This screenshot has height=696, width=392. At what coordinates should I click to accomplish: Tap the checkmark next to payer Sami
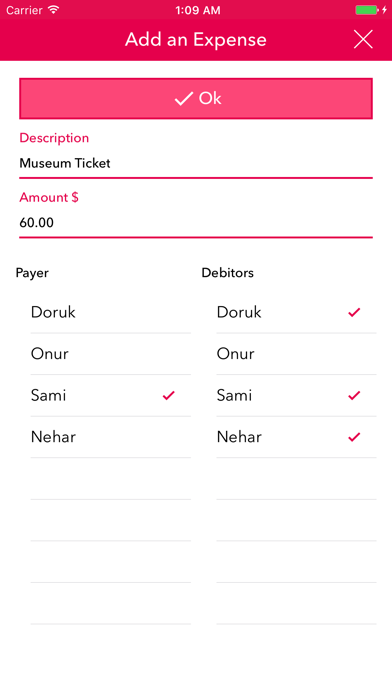(169, 395)
